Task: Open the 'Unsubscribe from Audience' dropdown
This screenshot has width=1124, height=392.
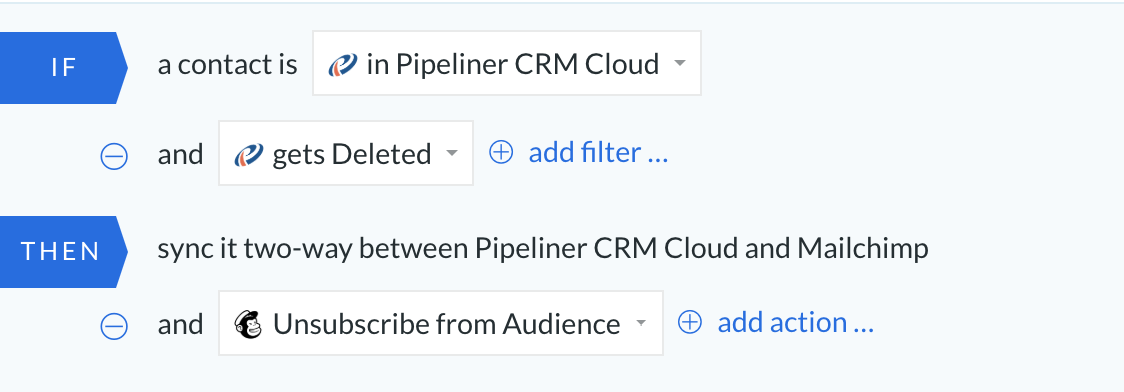Action: [441, 322]
